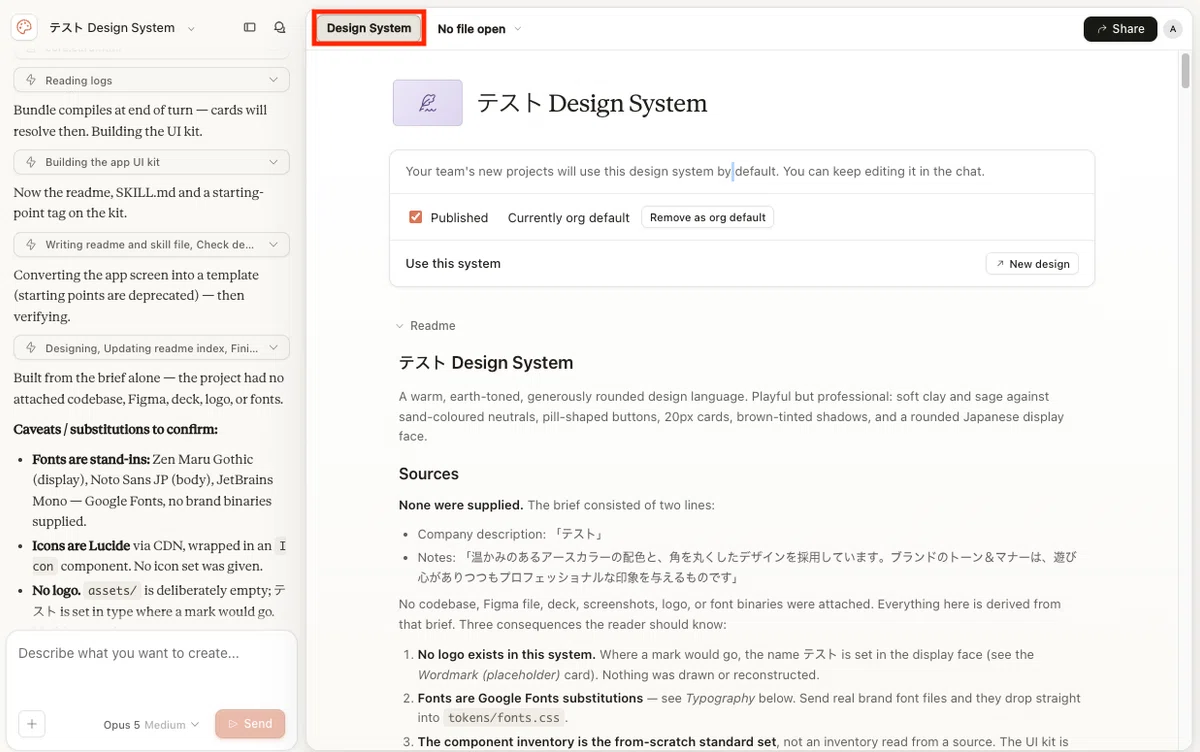This screenshot has height=752, width=1200.
Task: Click the テスト Design System readme heading
Action: click(x=486, y=363)
